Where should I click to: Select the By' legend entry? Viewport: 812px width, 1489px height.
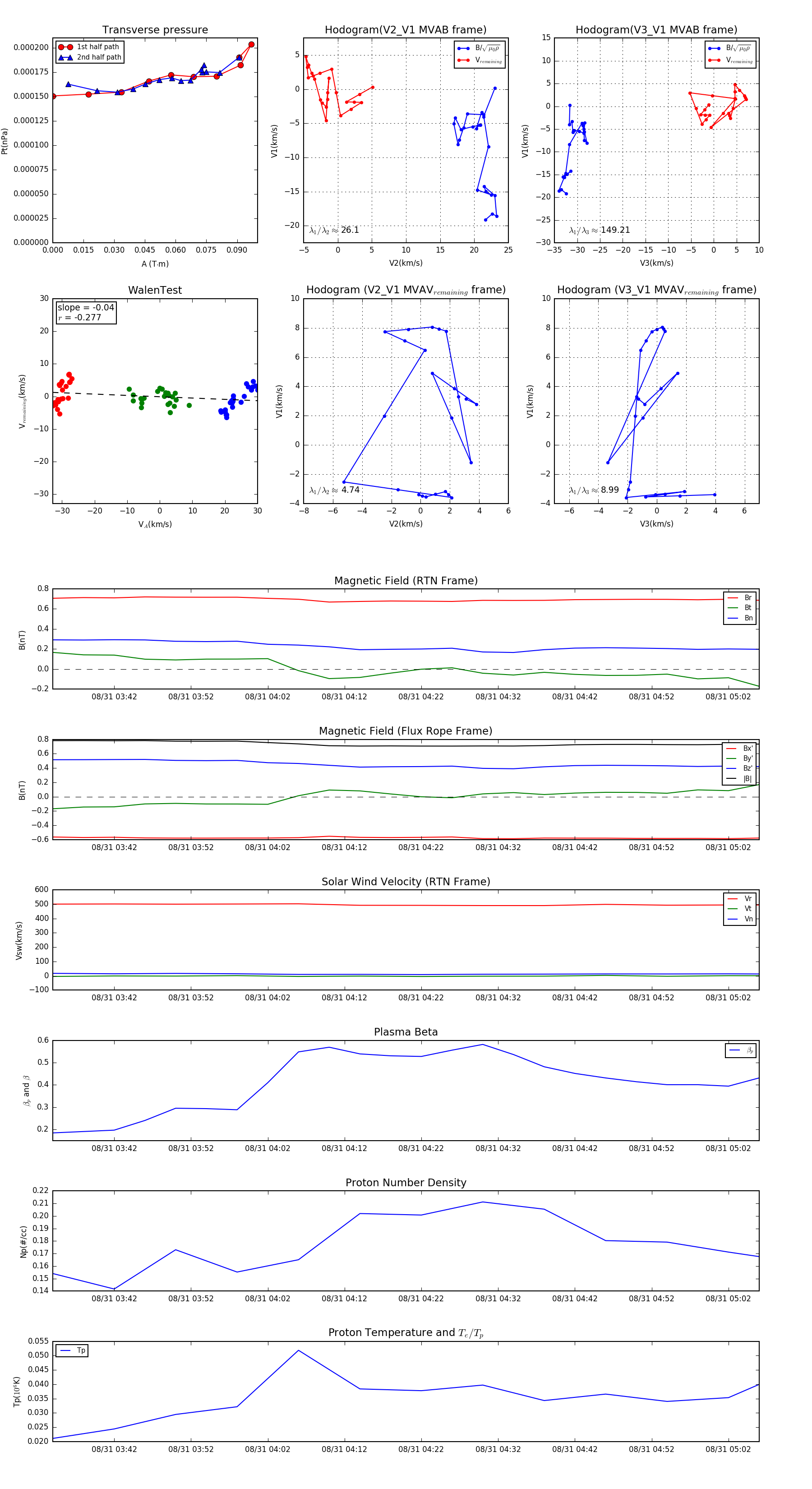pyautogui.click(x=739, y=758)
